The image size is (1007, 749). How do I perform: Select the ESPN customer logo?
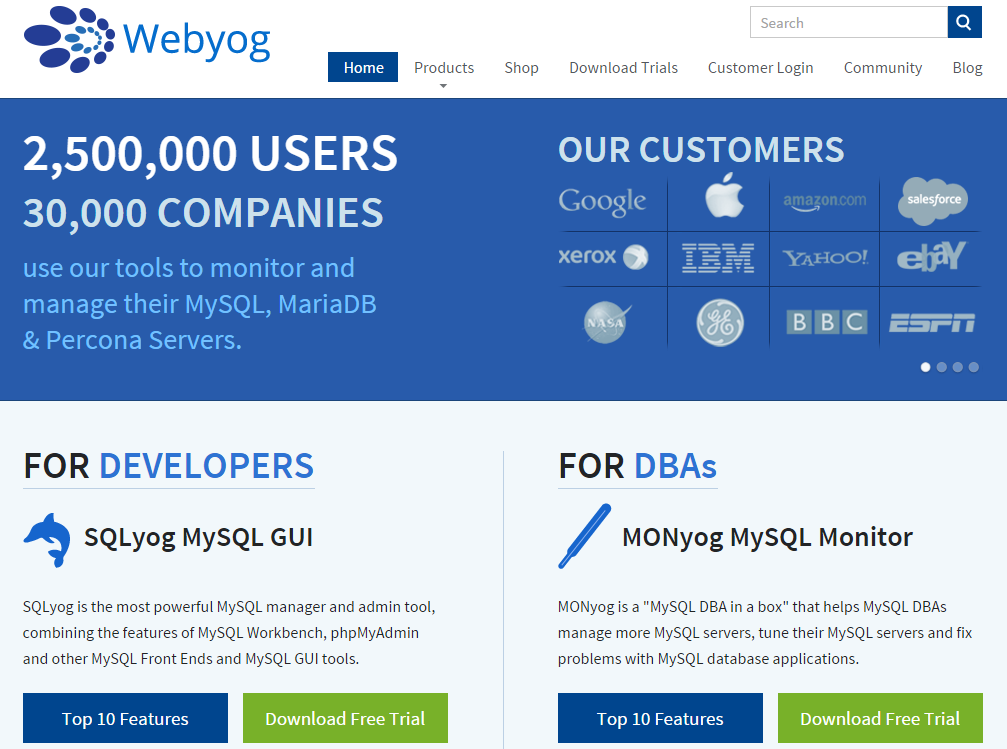coord(931,318)
